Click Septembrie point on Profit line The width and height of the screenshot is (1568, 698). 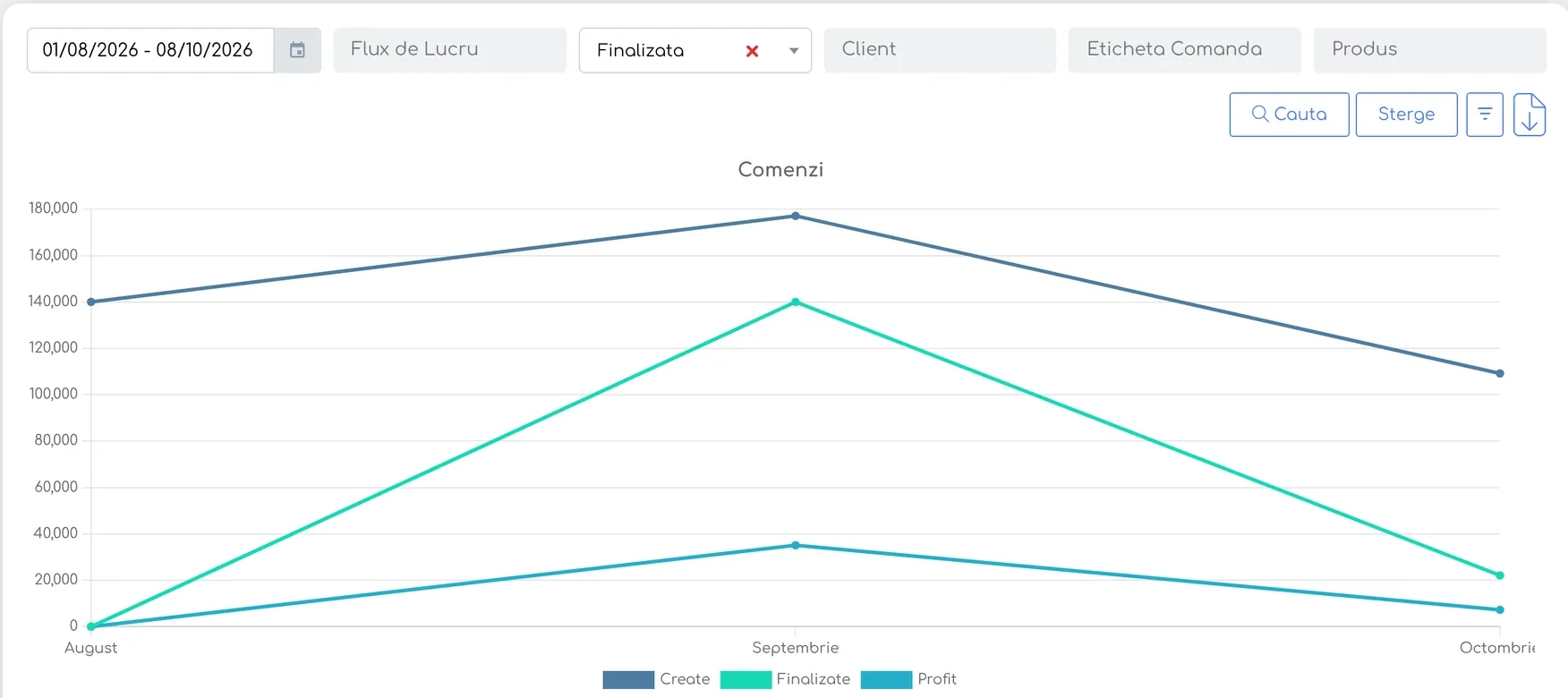[796, 545]
